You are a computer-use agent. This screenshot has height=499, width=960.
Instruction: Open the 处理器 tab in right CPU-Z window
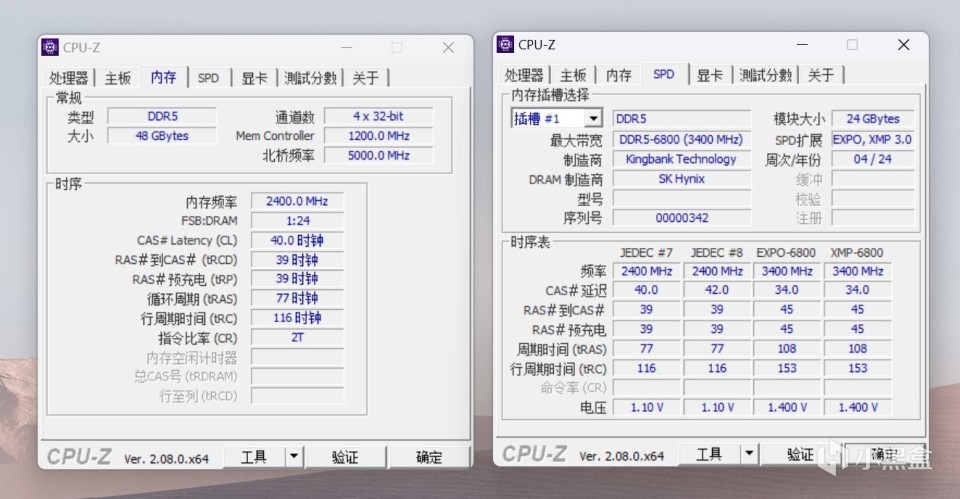524,75
